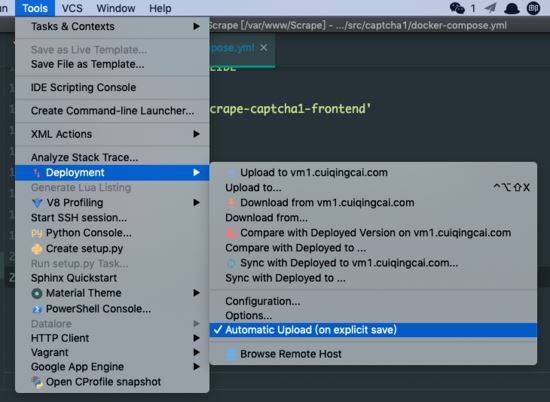Viewport: 550px width, 402px height.
Task: Click the Create setup.py Python icon
Action: click(37, 249)
